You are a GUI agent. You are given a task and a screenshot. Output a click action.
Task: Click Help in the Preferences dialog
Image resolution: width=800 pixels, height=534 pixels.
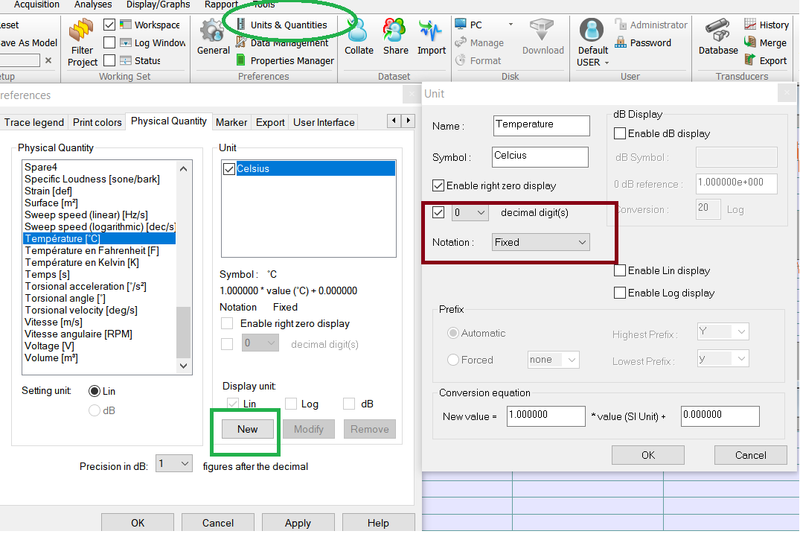coord(378,523)
